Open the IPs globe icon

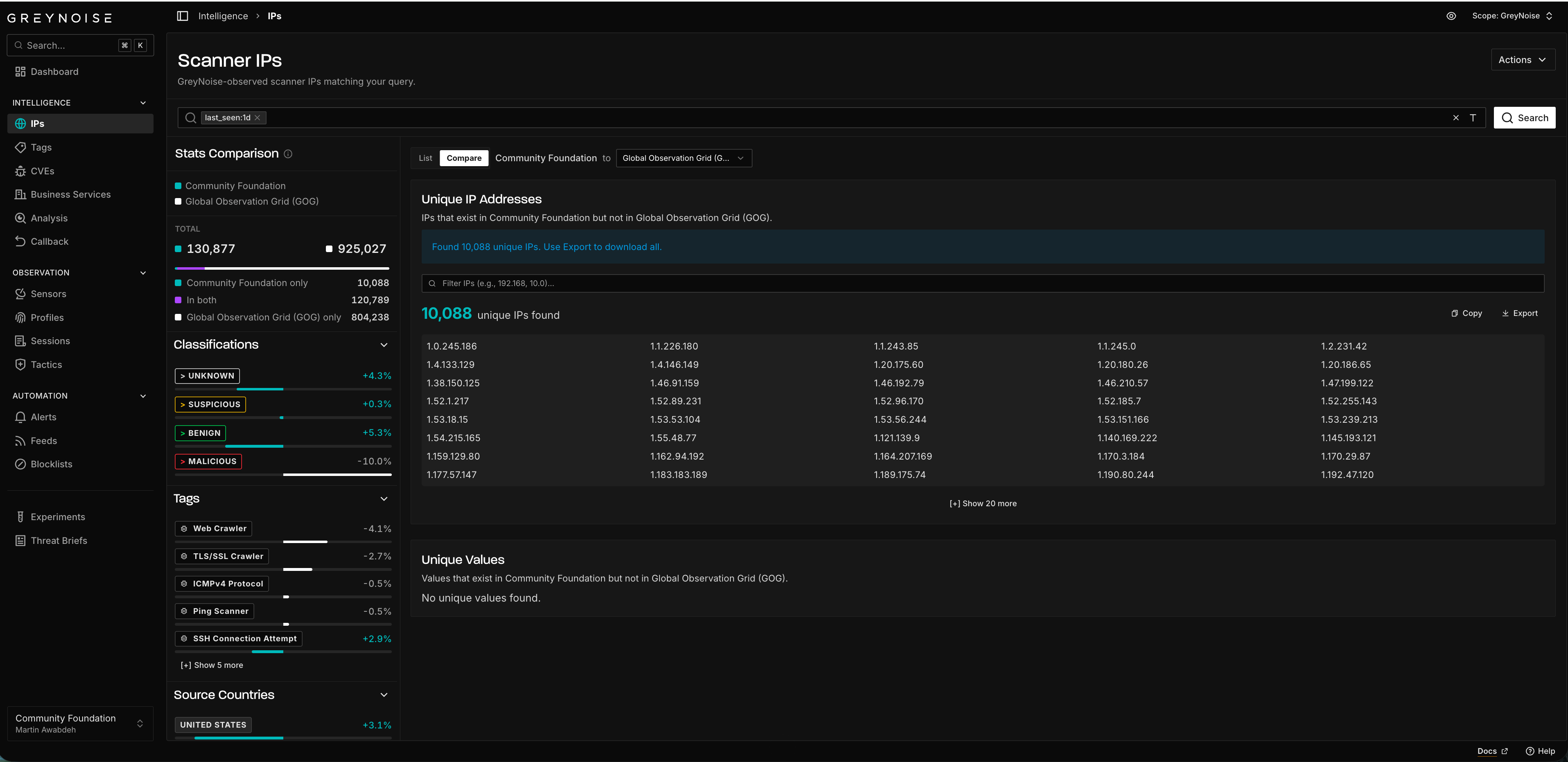pyautogui.click(x=20, y=124)
